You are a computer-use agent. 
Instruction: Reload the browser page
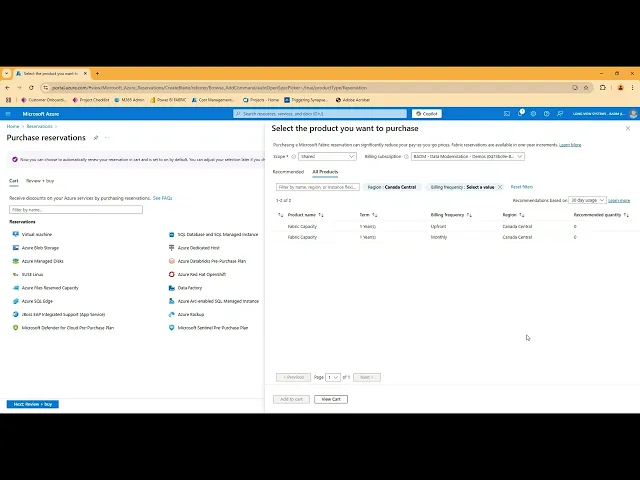(x=31, y=87)
